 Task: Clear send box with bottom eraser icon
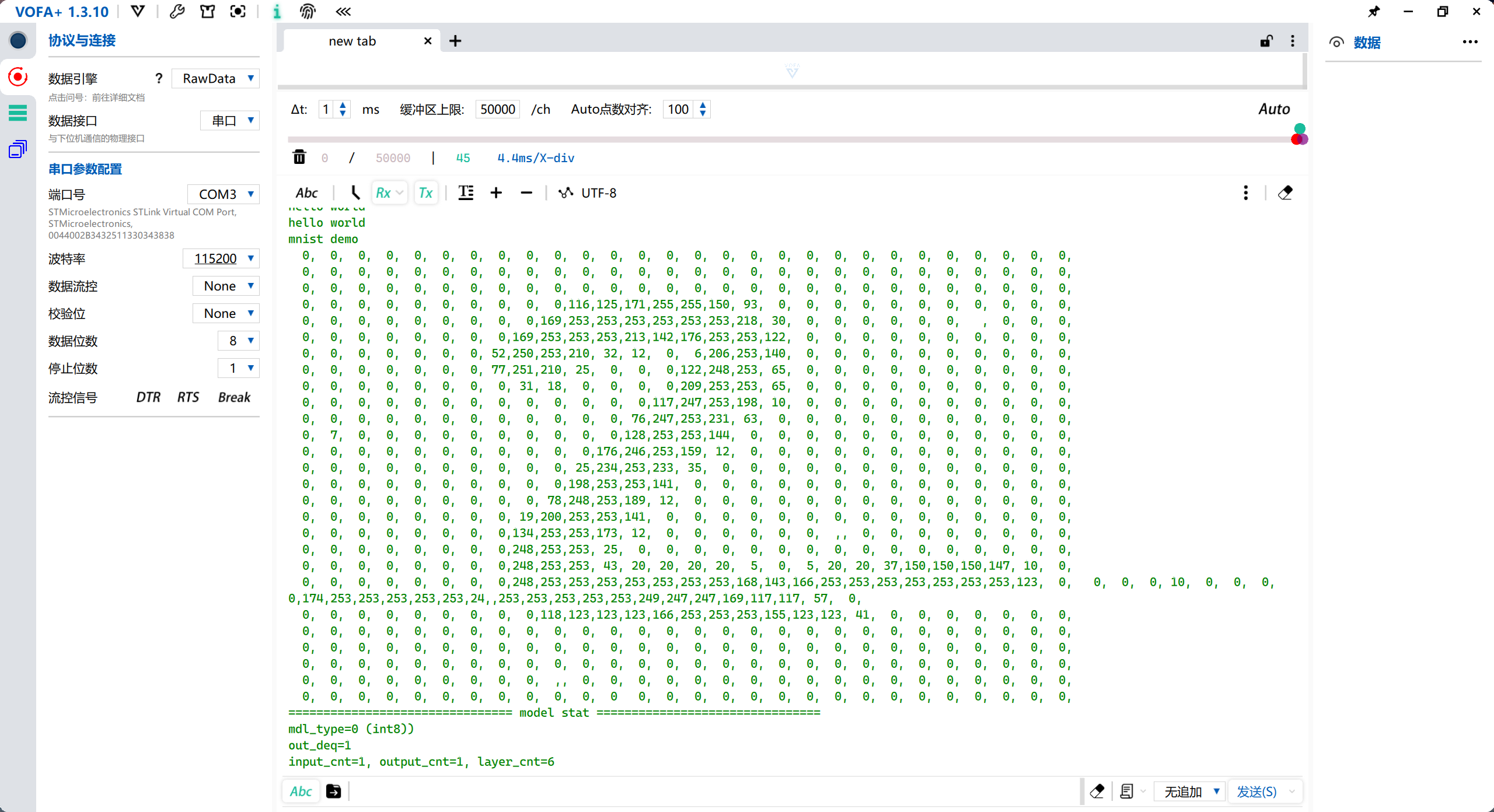(1097, 792)
